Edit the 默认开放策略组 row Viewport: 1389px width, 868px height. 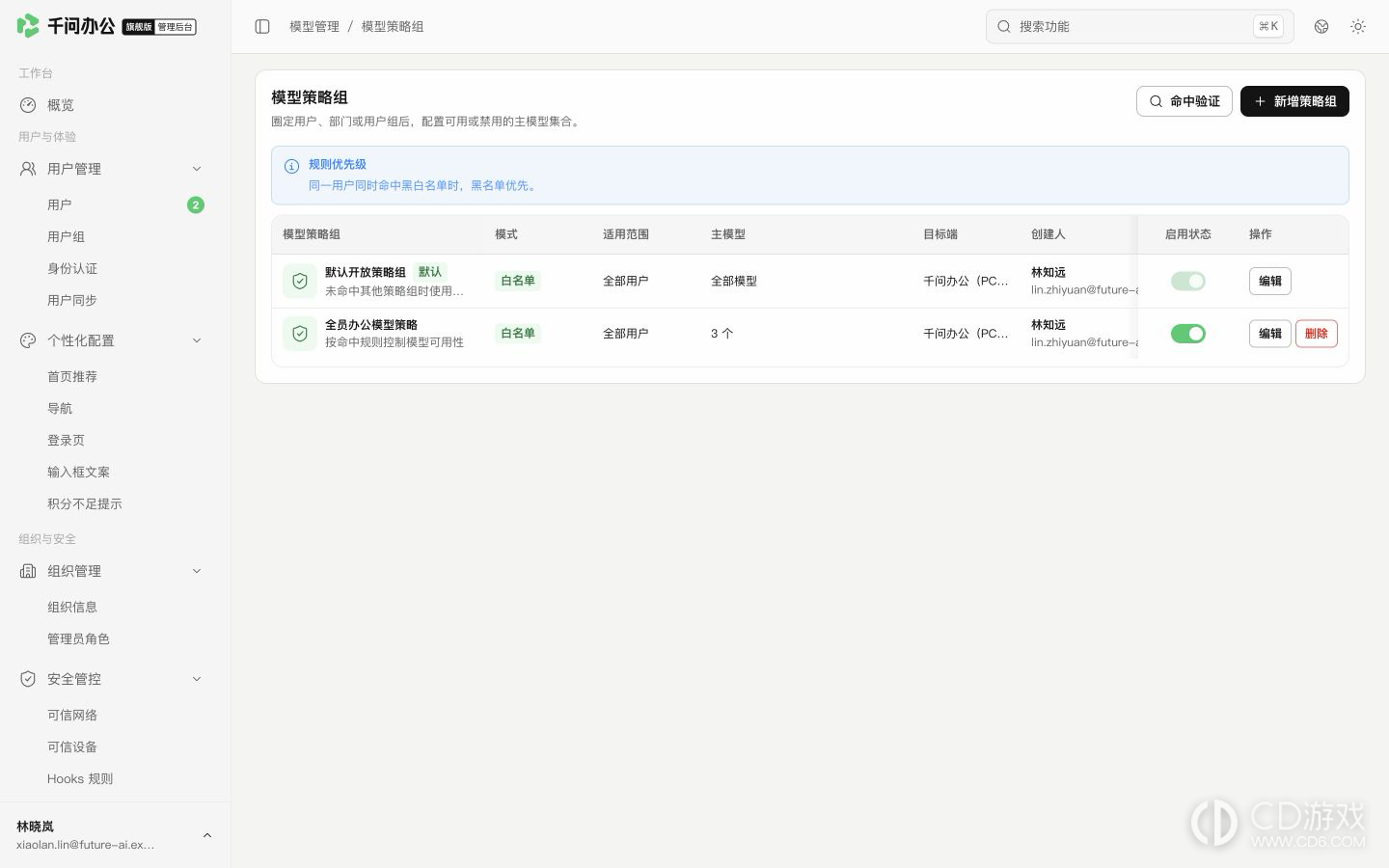[x=1270, y=281]
